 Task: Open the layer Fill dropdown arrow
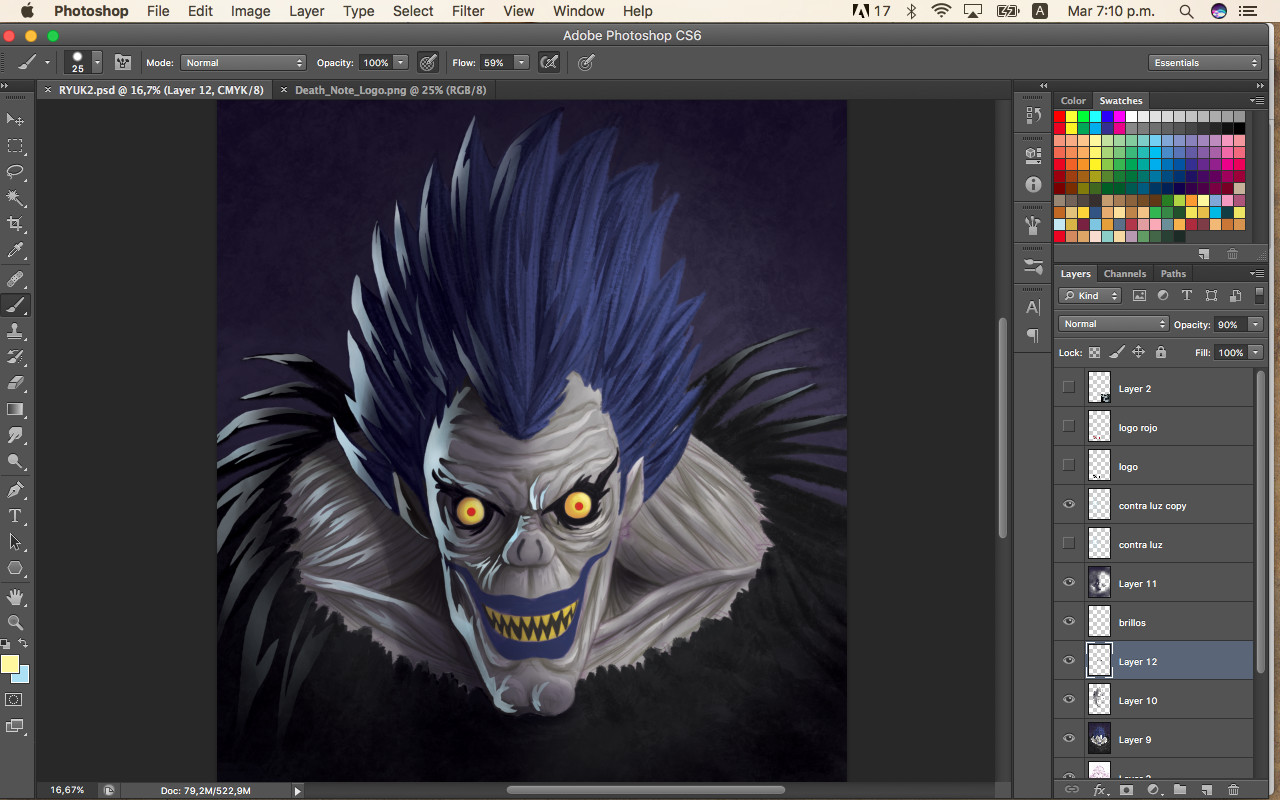pyautogui.click(x=1255, y=352)
